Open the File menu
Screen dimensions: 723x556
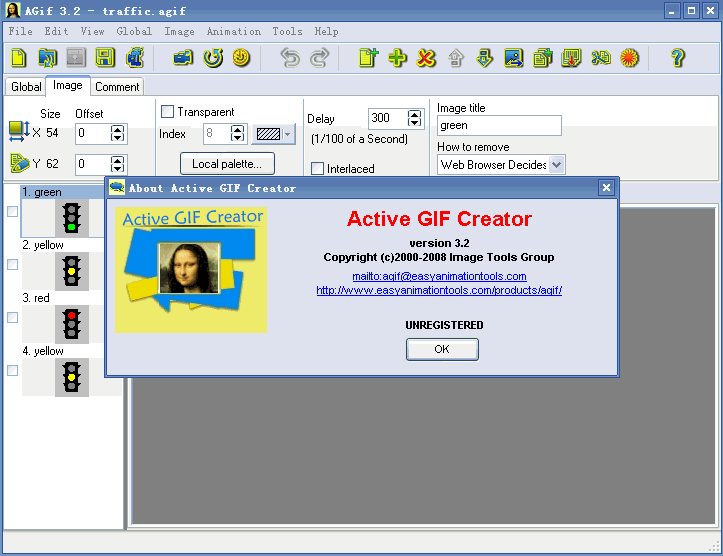click(21, 31)
